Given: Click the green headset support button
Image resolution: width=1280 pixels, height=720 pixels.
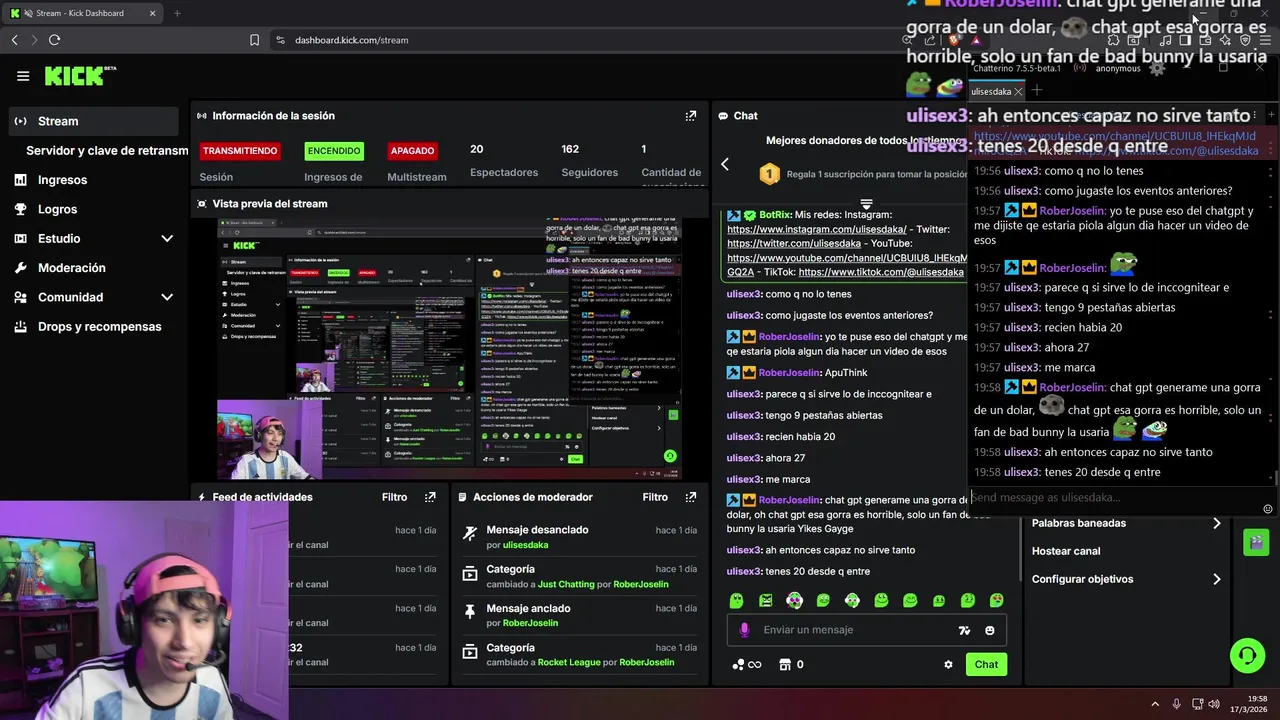Looking at the screenshot, I should tap(1247, 656).
